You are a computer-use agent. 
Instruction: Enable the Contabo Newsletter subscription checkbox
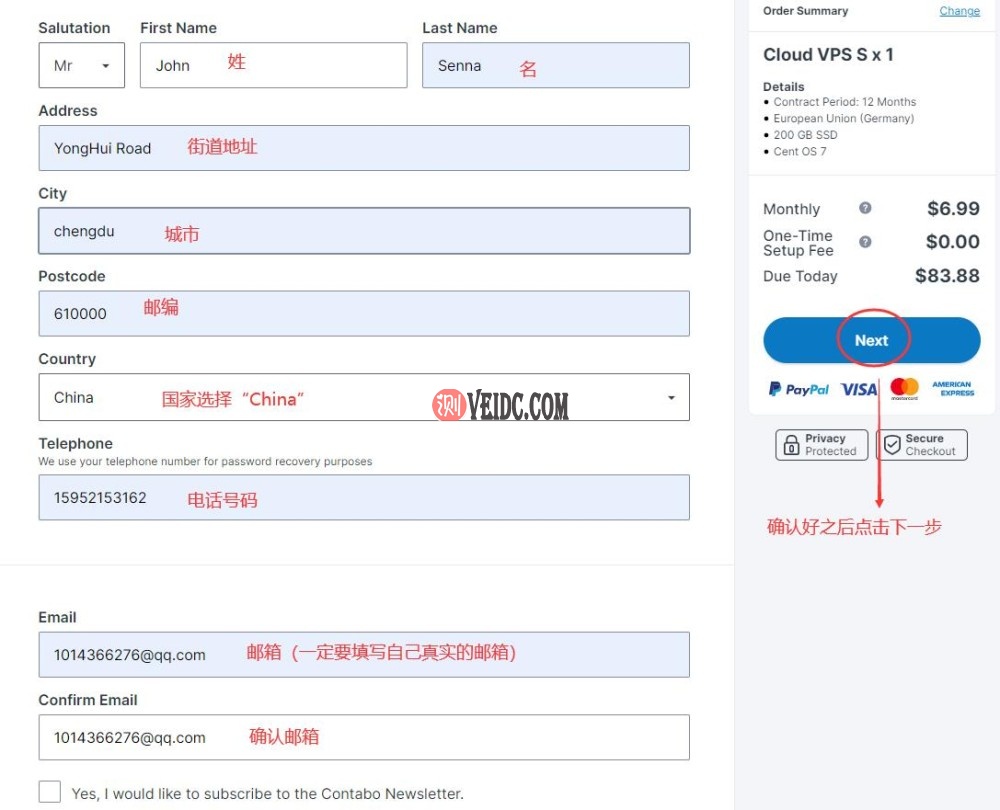click(50, 791)
